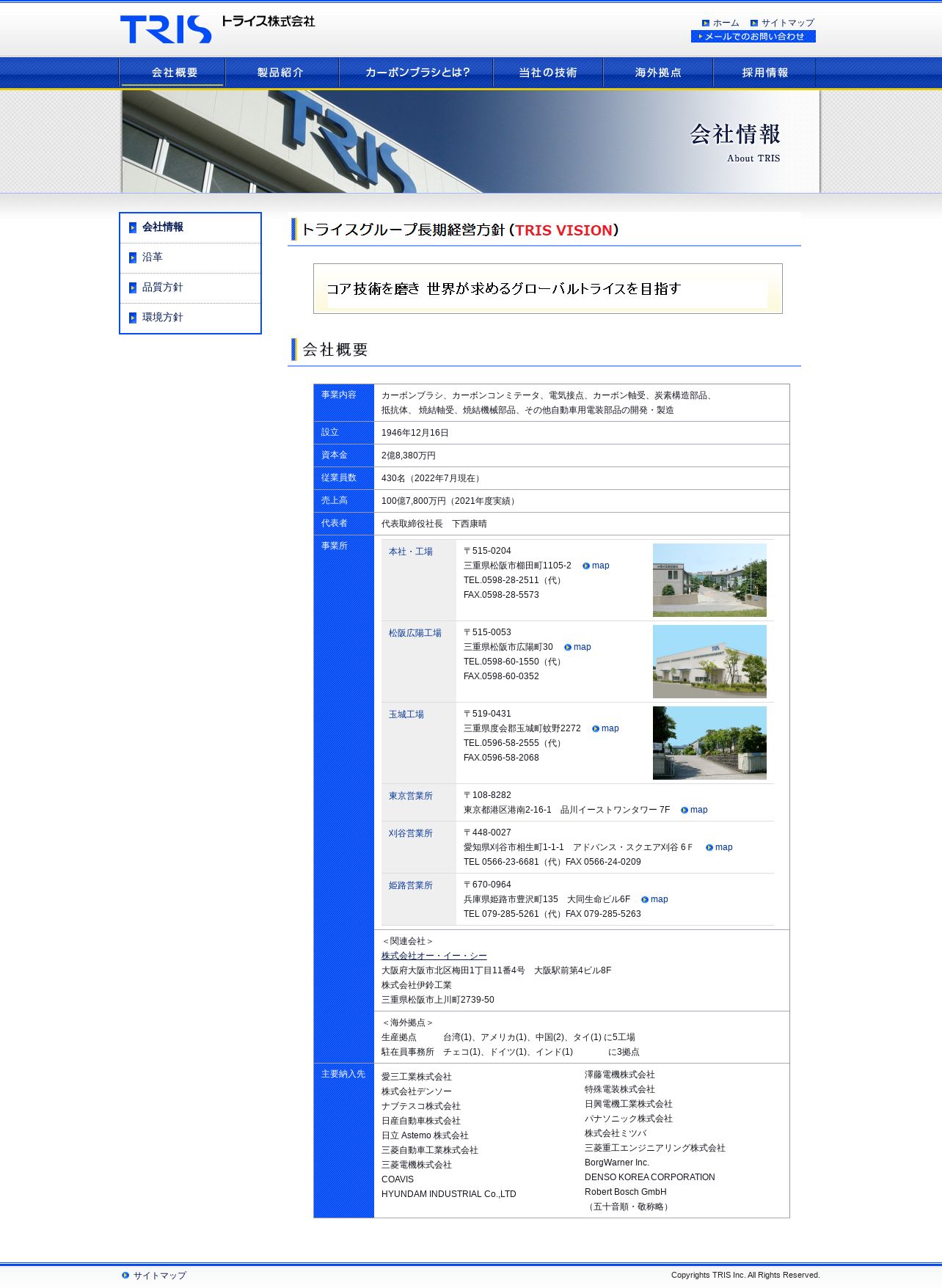Open the map link for 姫路営業所

pyautogui.click(x=660, y=900)
